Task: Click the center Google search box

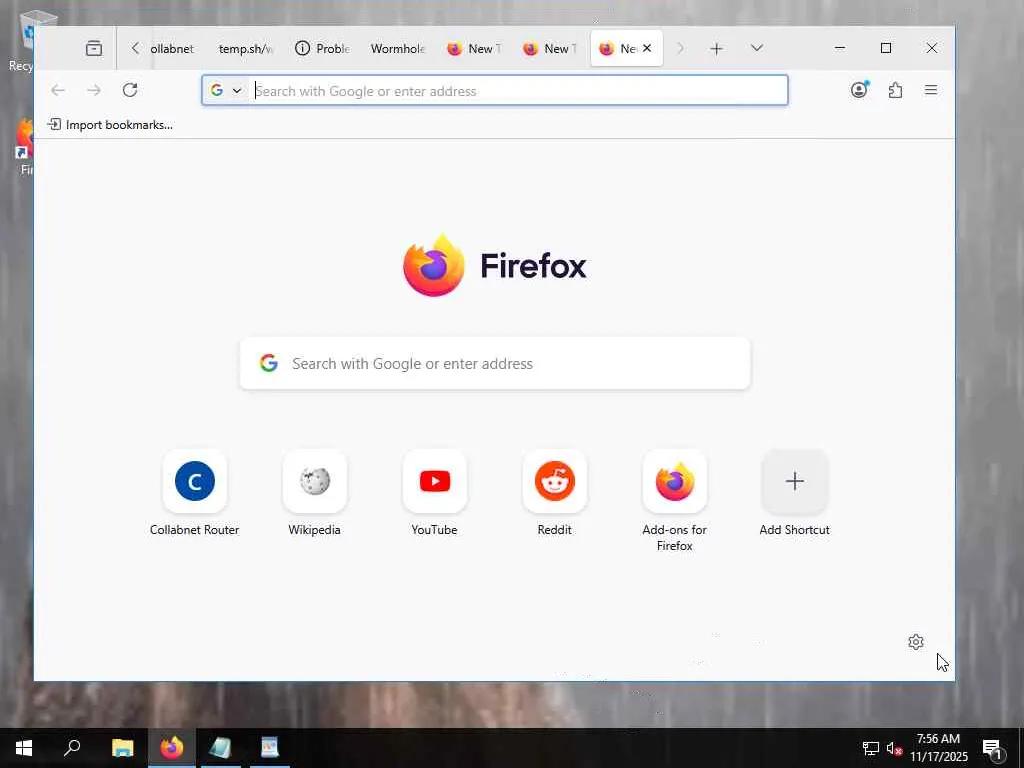Action: click(495, 364)
